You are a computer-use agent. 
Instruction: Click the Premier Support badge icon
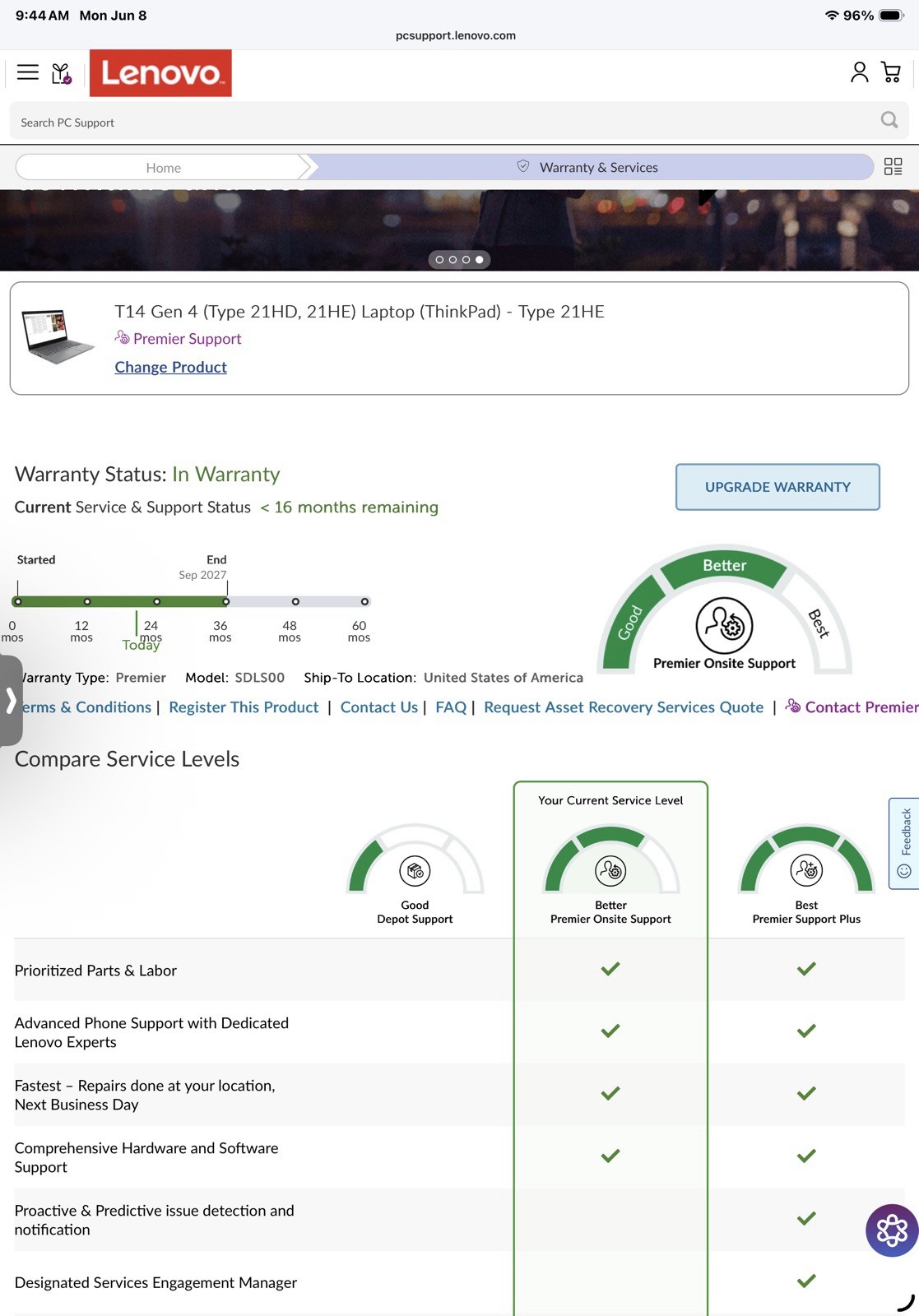pos(122,337)
